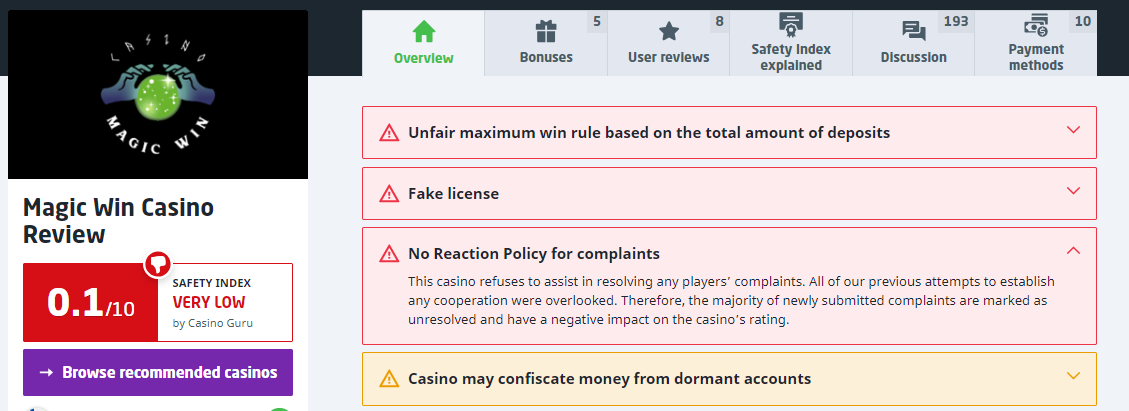Screen dimensions: 1129x411
Task: Click the gift box Bonuses icon
Action: pyautogui.click(x=545, y=31)
